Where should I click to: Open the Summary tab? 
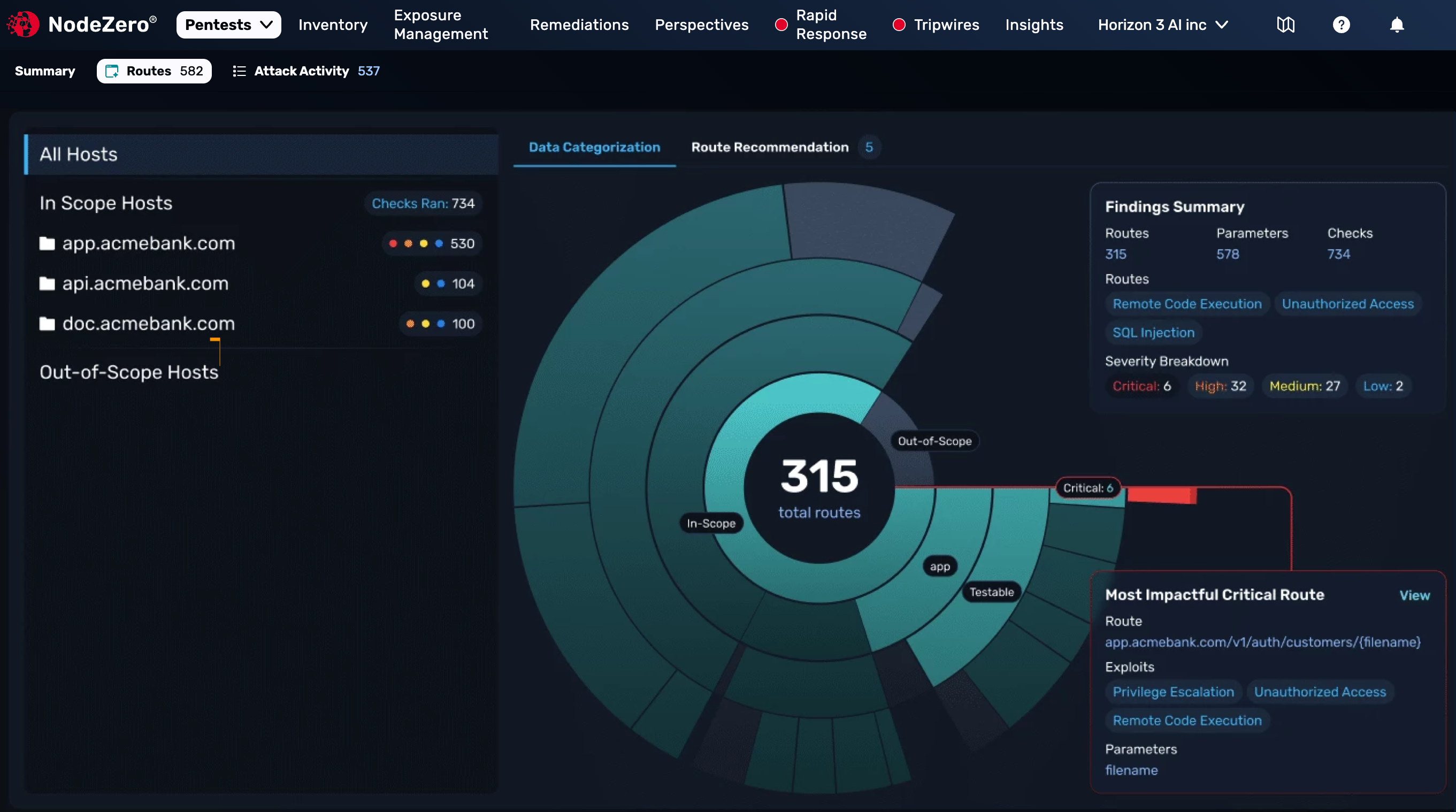click(44, 71)
